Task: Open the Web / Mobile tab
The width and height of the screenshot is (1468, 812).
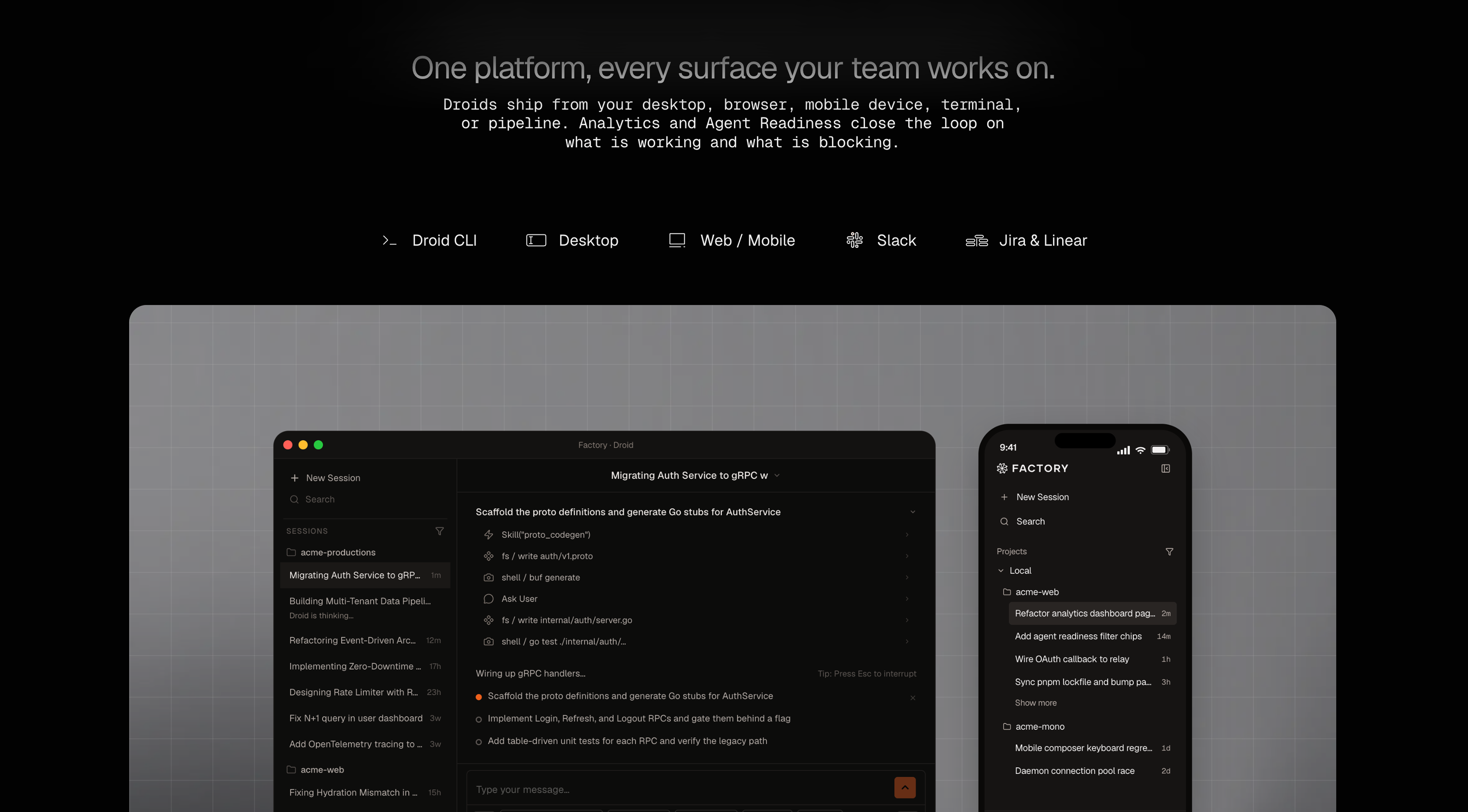Action: click(x=732, y=240)
